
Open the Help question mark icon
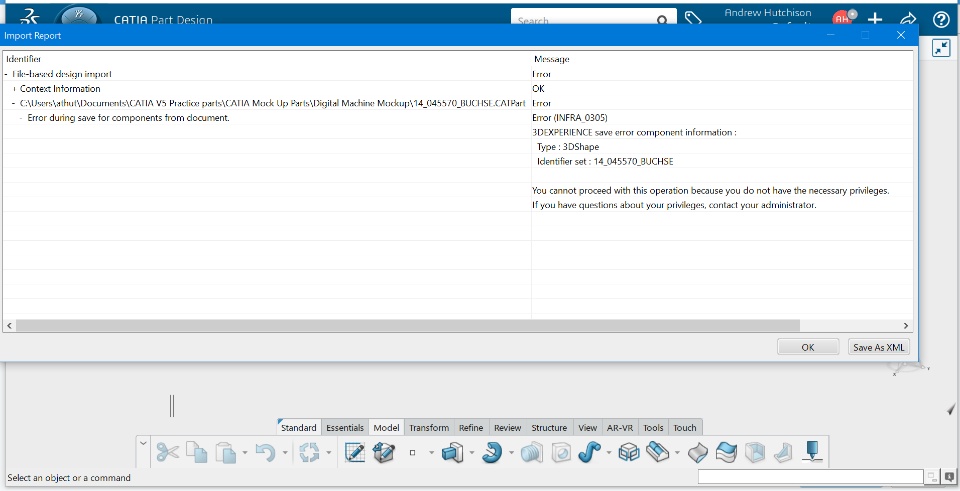coord(941,20)
